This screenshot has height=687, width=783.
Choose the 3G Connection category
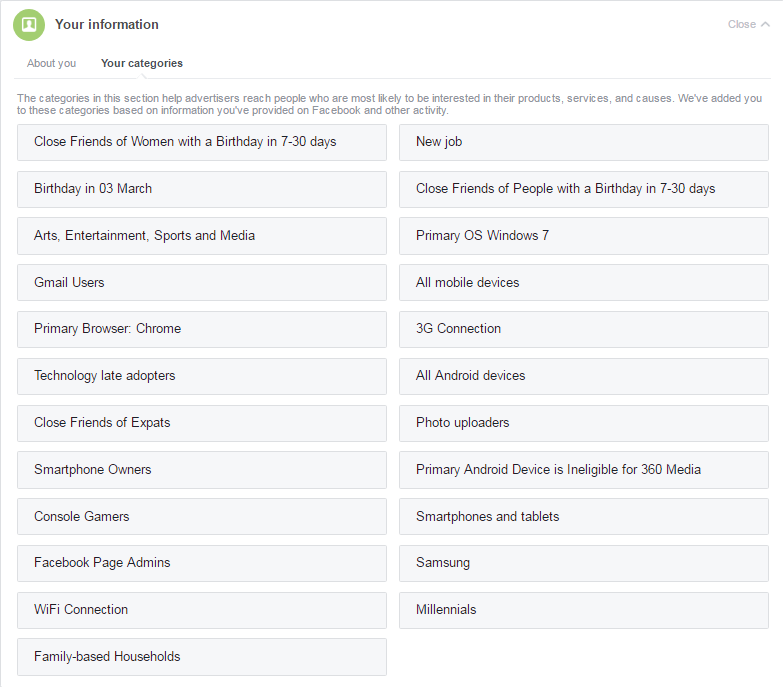tap(583, 329)
